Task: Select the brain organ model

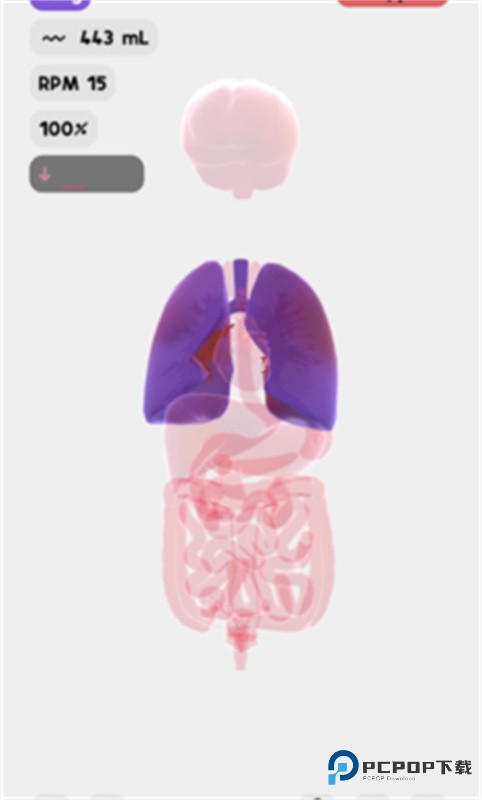Action: coord(240,138)
